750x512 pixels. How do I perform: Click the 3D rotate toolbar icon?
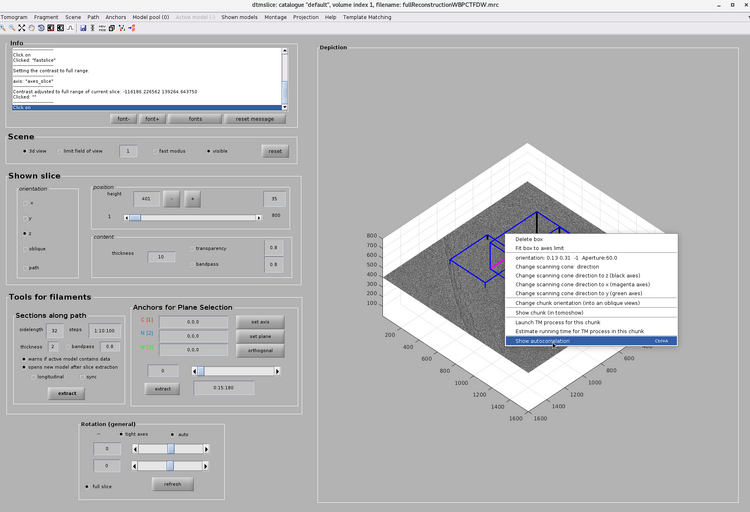tap(41, 28)
